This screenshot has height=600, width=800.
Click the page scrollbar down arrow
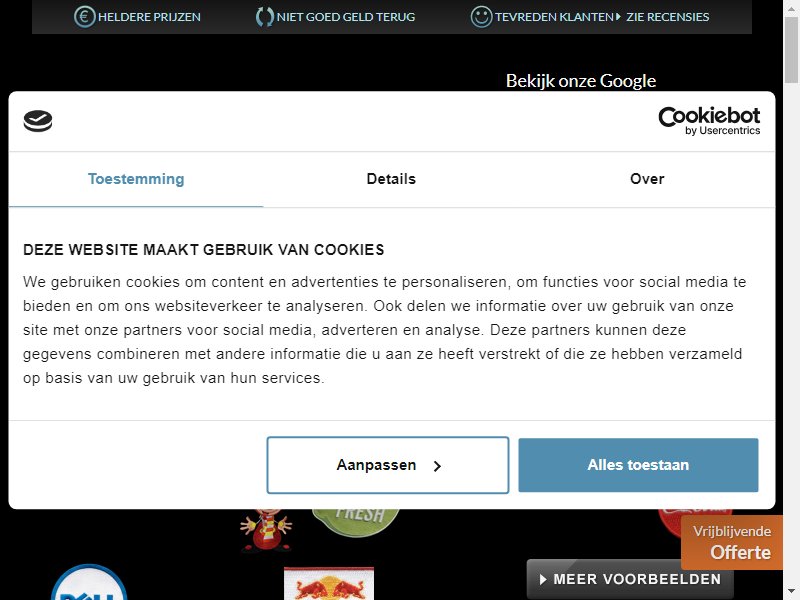(x=791, y=592)
